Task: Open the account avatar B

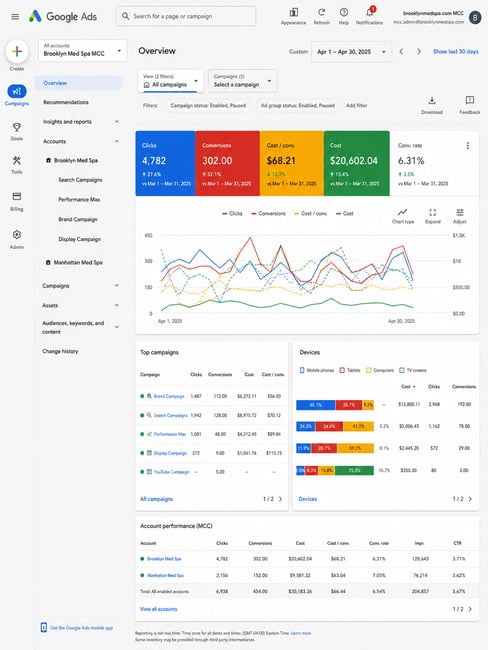Action: 475,17
